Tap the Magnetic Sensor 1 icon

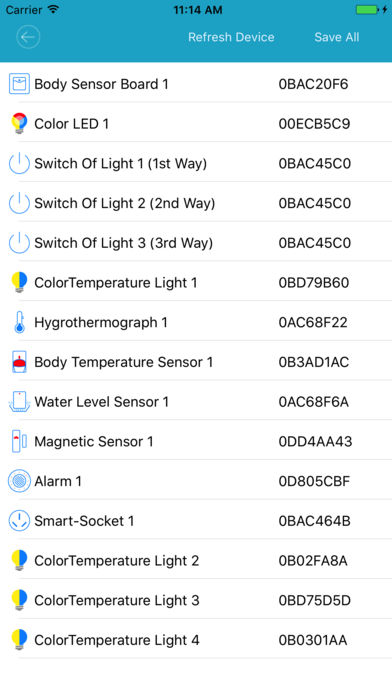click(20, 441)
